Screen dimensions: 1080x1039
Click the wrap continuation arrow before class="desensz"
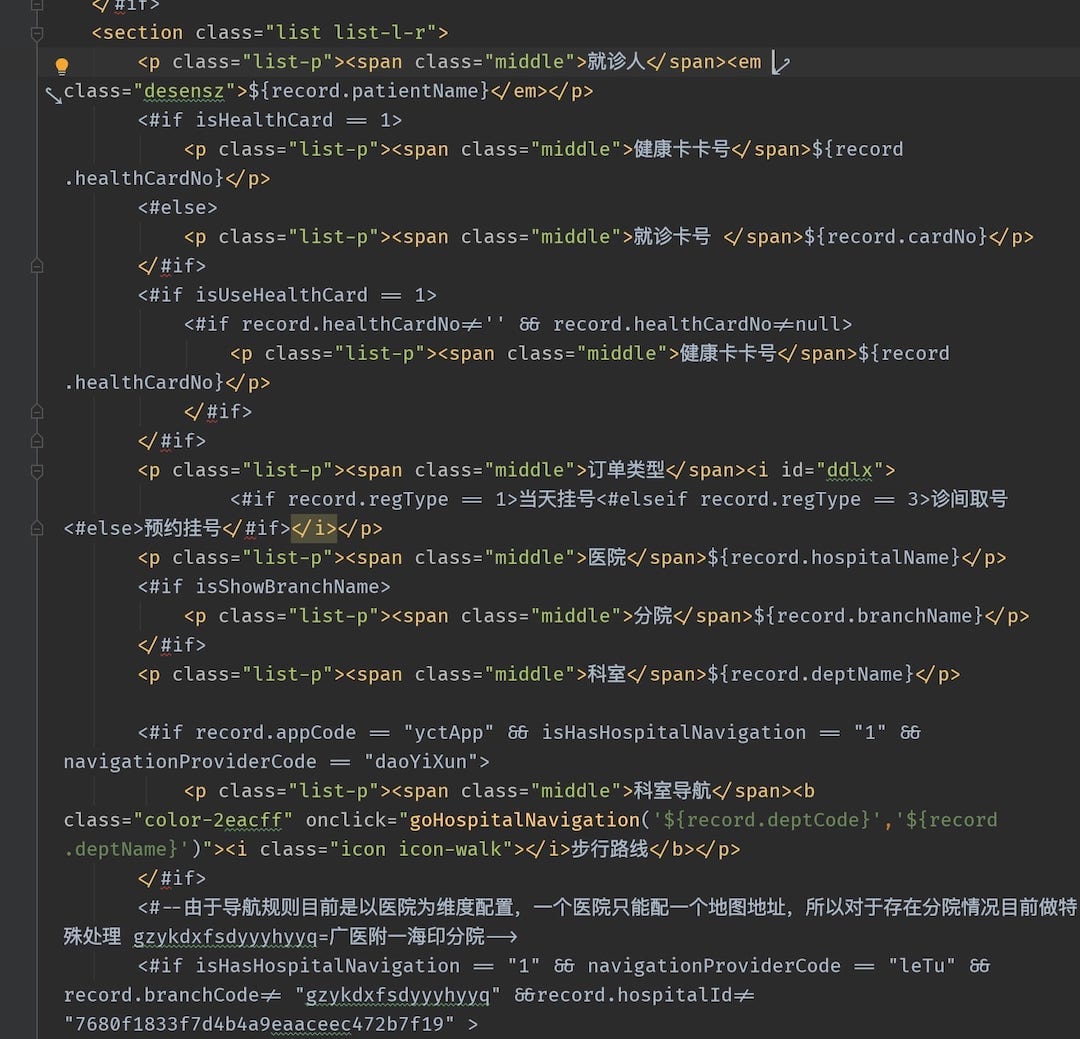tap(55, 95)
